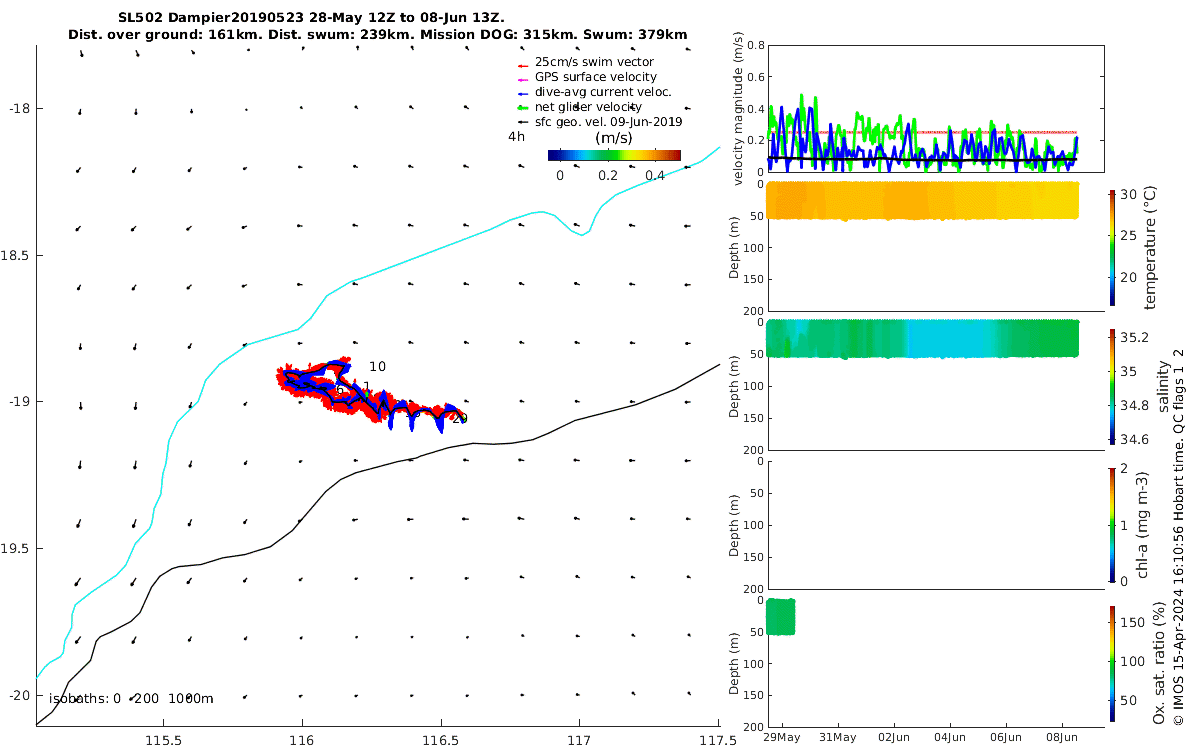Click the '4h' label beside the map colorbar
The width and height of the screenshot is (1200, 750).
coord(516,137)
